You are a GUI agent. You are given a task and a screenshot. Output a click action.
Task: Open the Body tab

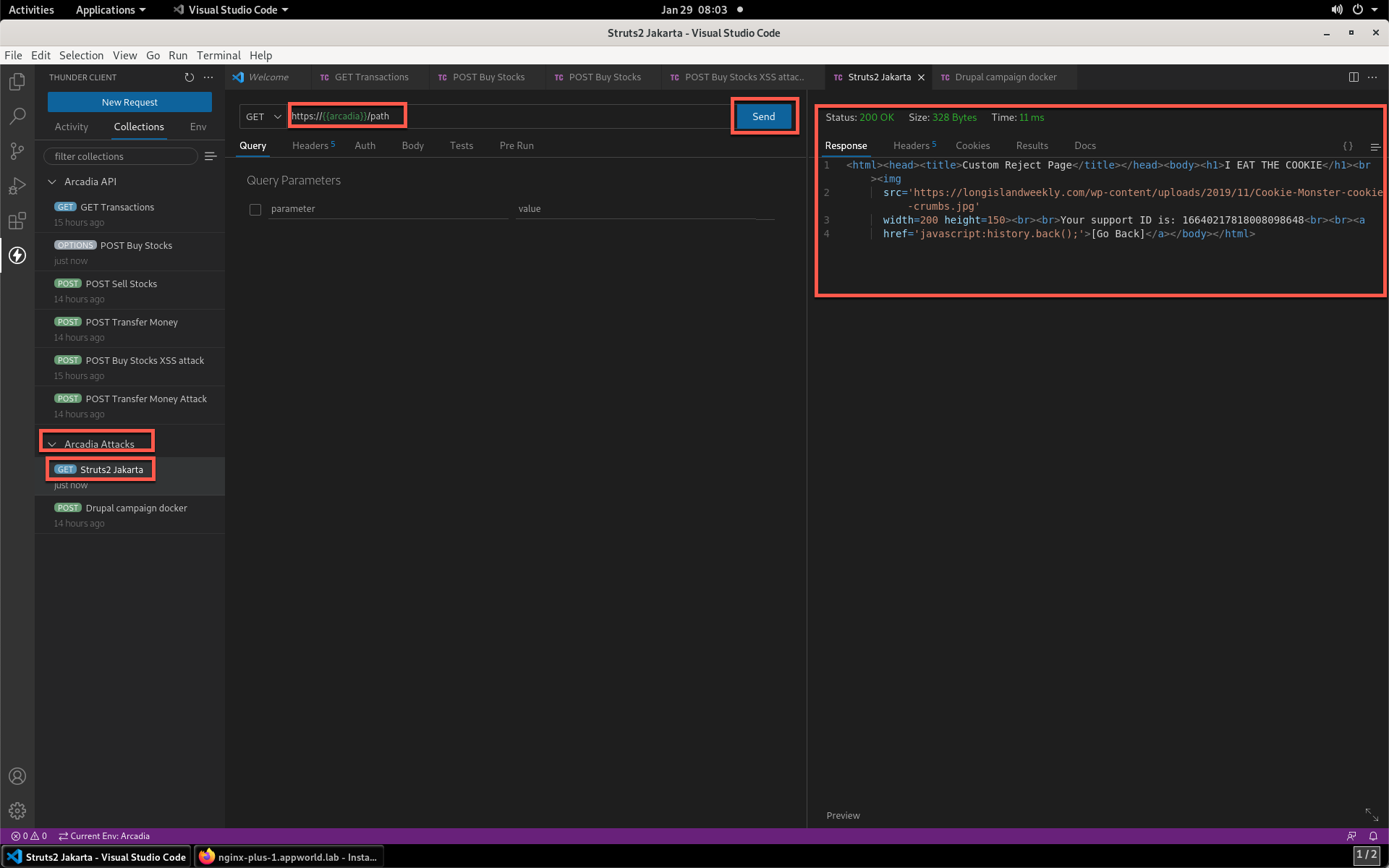click(412, 145)
